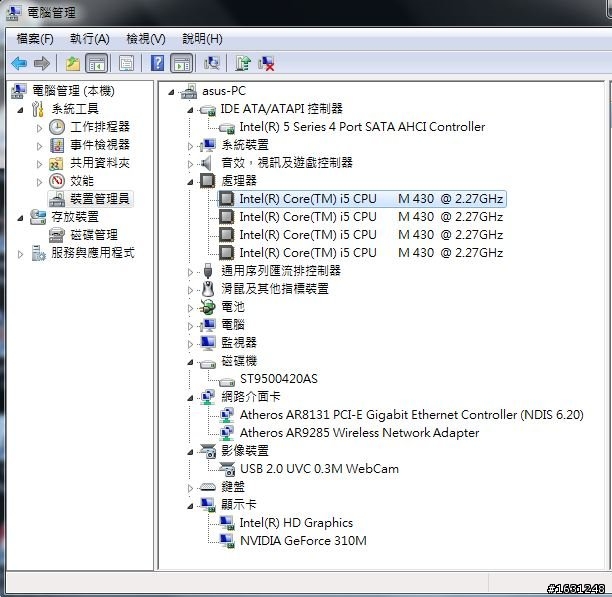Collapse the 存放裝置 node
This screenshot has width=612, height=597.
pyautogui.click(x=20, y=218)
